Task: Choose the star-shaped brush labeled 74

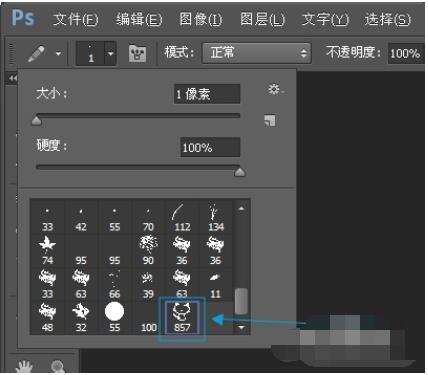Action: click(x=47, y=251)
